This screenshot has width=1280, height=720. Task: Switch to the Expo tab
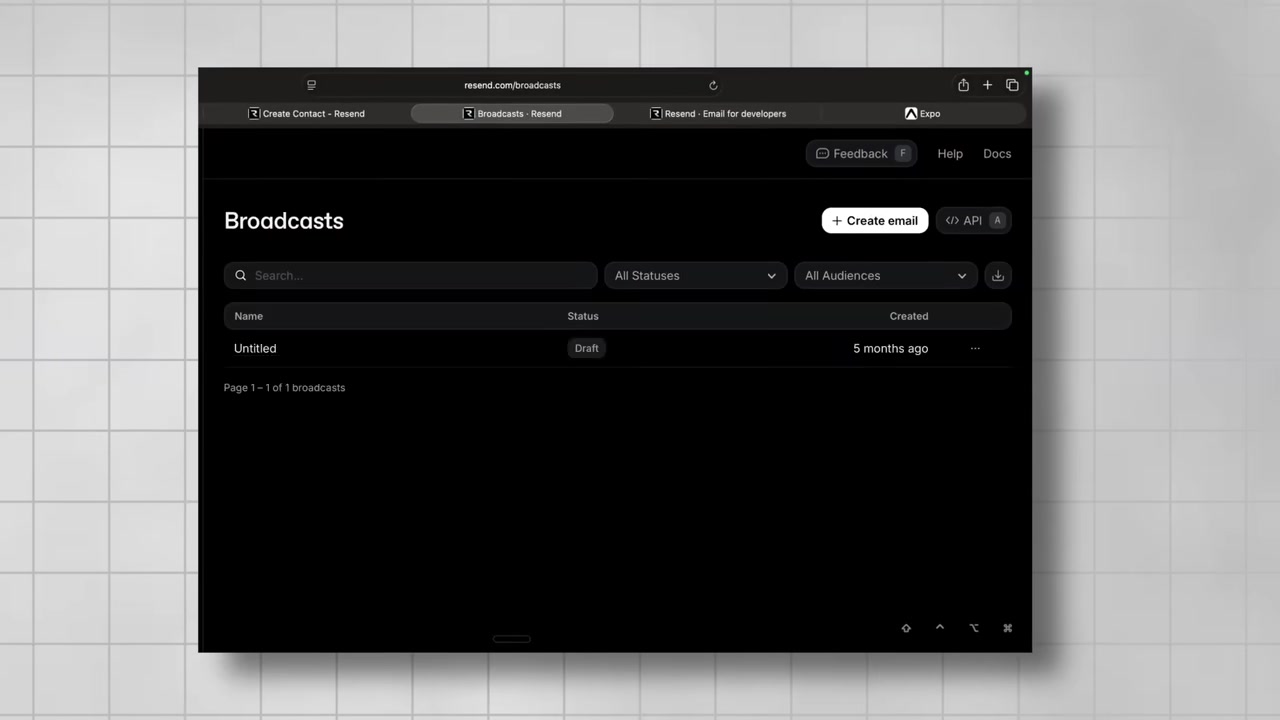(x=922, y=114)
